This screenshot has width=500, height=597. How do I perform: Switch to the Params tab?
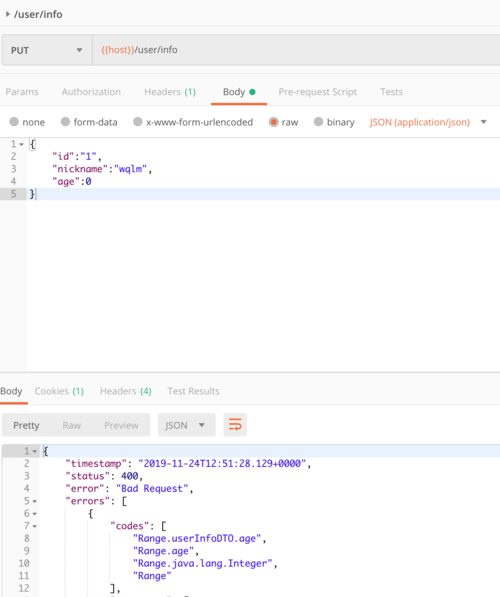22,92
